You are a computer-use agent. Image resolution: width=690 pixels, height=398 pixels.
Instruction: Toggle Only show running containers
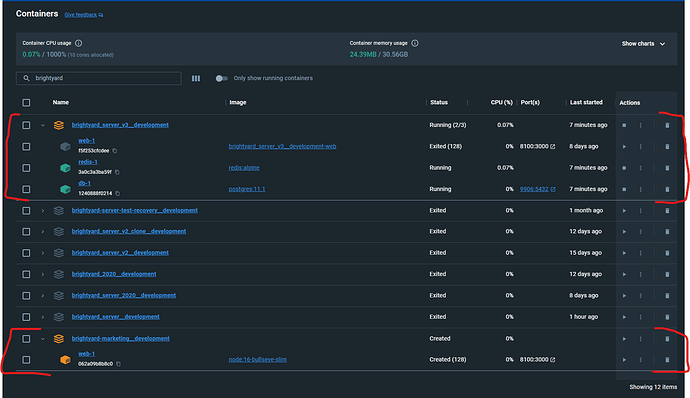pos(221,78)
